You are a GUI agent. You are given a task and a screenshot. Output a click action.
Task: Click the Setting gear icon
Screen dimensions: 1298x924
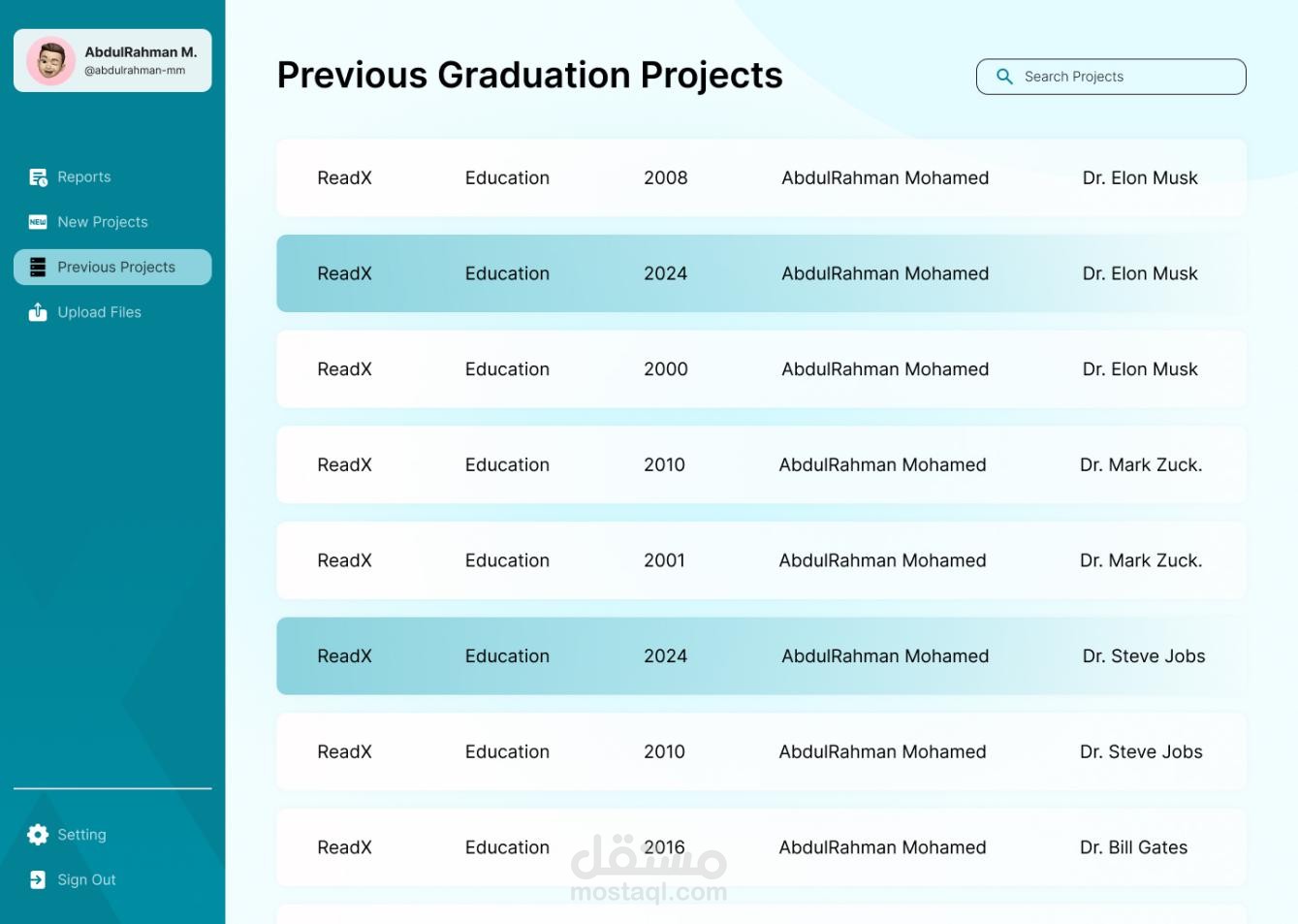[38, 835]
